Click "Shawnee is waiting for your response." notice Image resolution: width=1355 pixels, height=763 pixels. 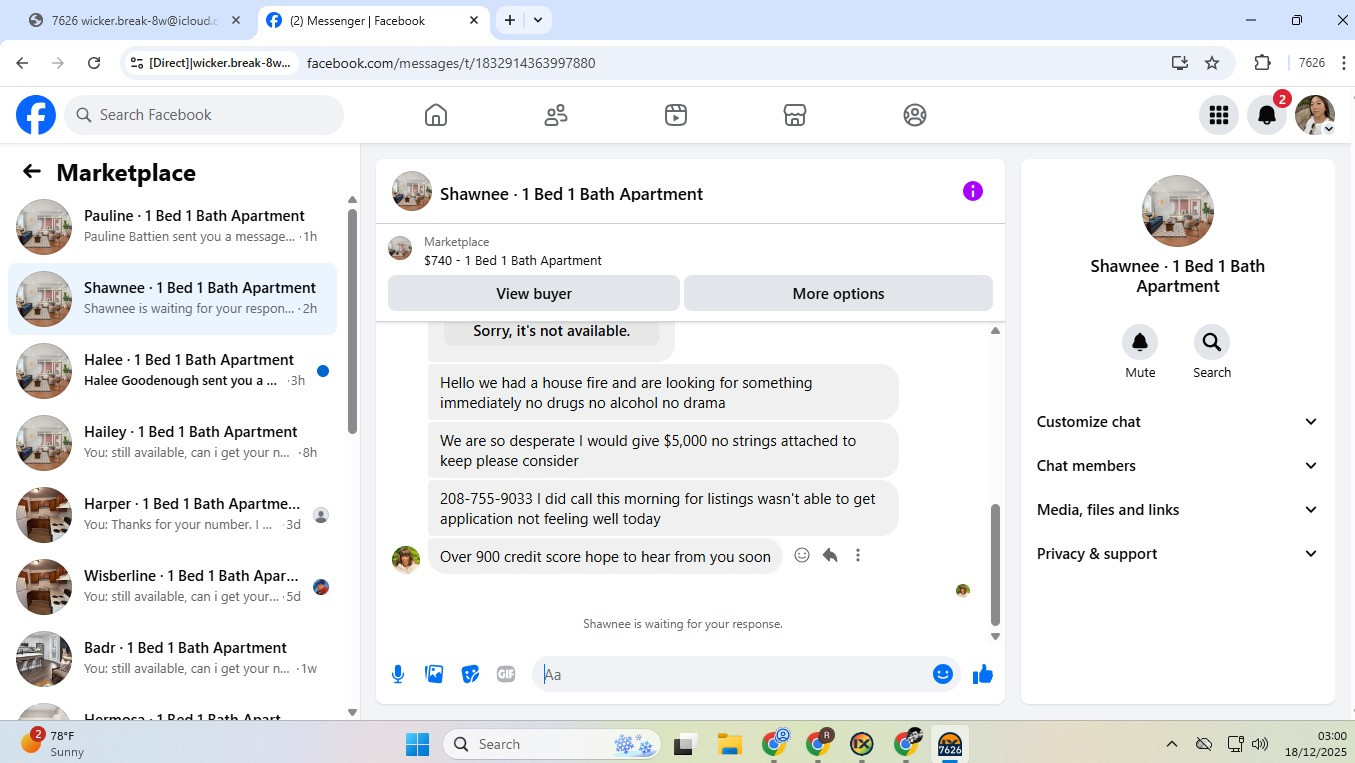click(683, 624)
